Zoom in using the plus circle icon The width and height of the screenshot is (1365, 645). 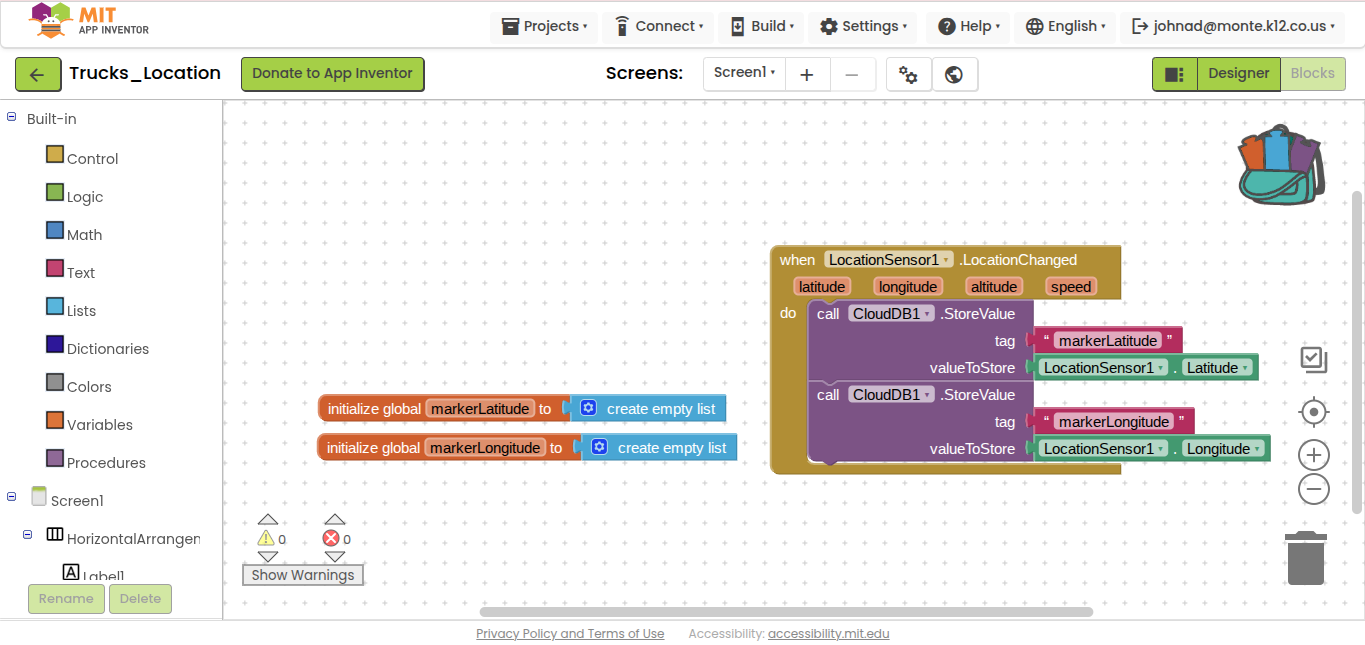[1313, 456]
